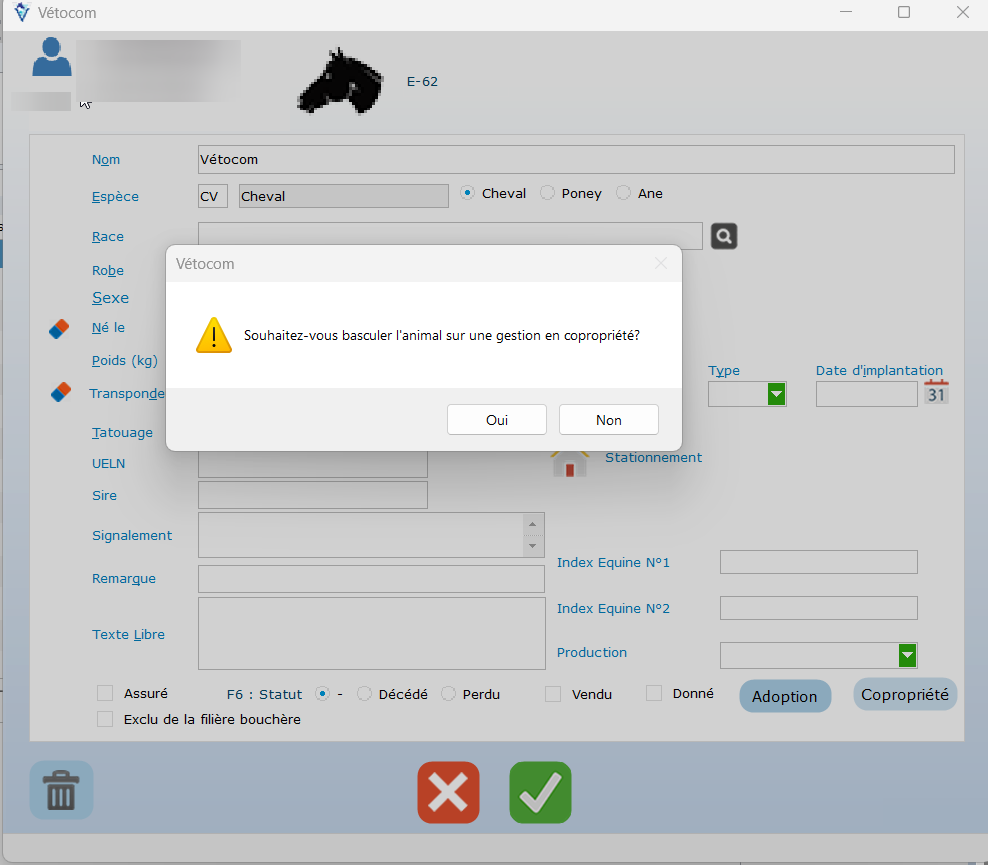Select the Décédé status radio button
The height and width of the screenshot is (865, 988).
364,694
